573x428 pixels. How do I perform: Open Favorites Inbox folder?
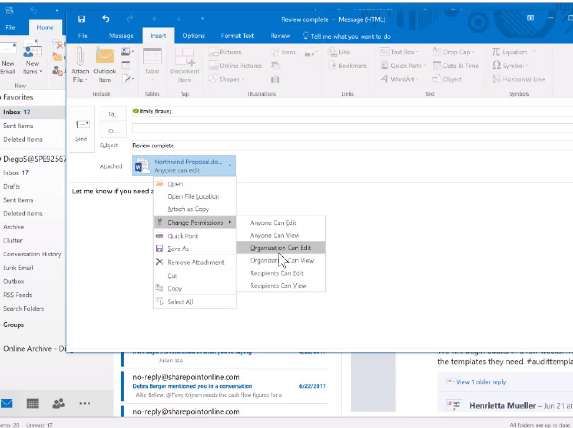32,112
